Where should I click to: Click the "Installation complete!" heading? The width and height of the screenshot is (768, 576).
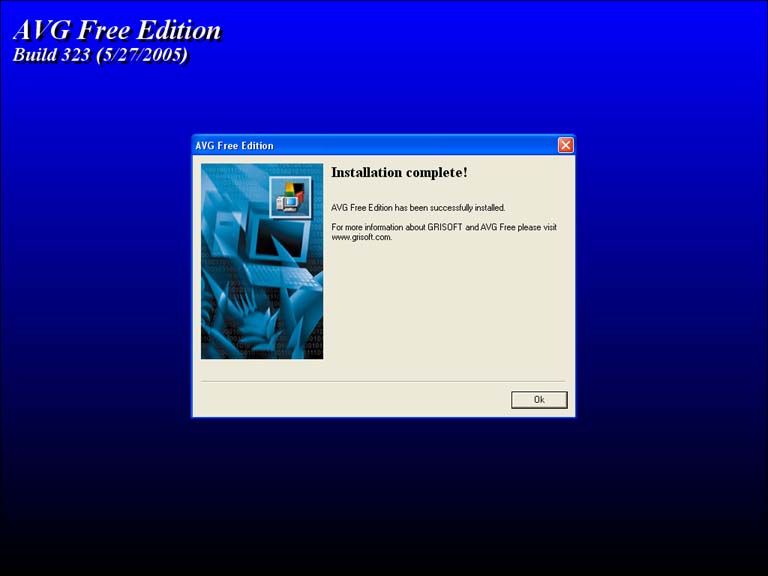tap(399, 173)
